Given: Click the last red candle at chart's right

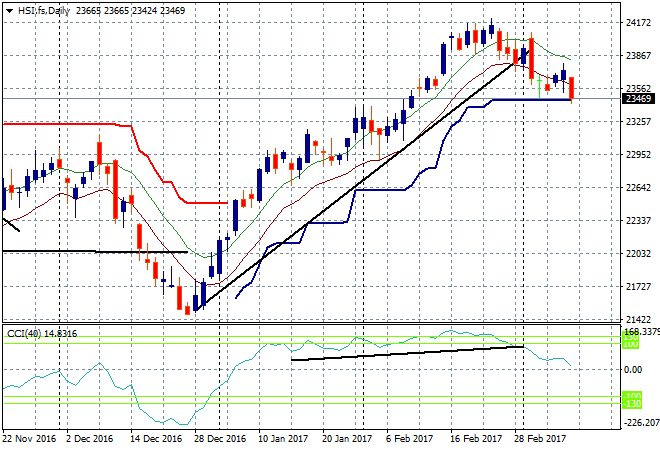Looking at the screenshot, I should tap(572, 89).
